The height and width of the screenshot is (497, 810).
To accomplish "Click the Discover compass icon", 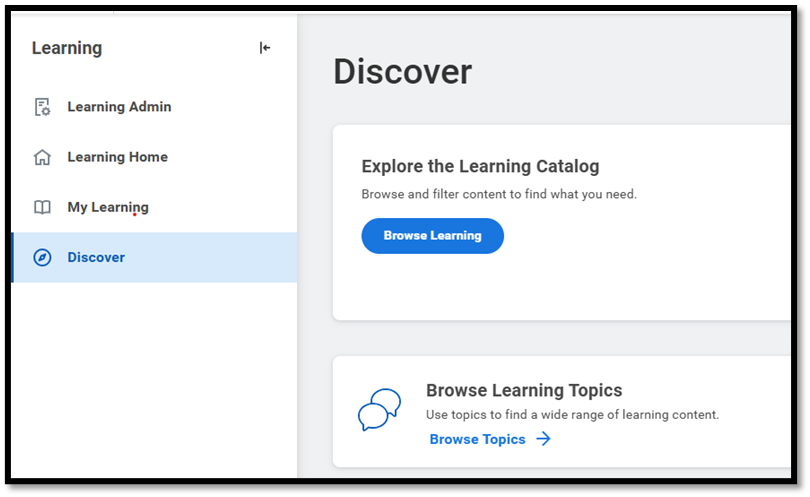I will [42, 257].
